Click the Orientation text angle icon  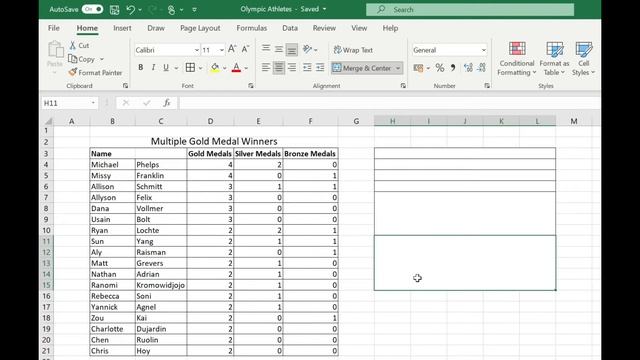pyautogui.click(x=307, y=49)
